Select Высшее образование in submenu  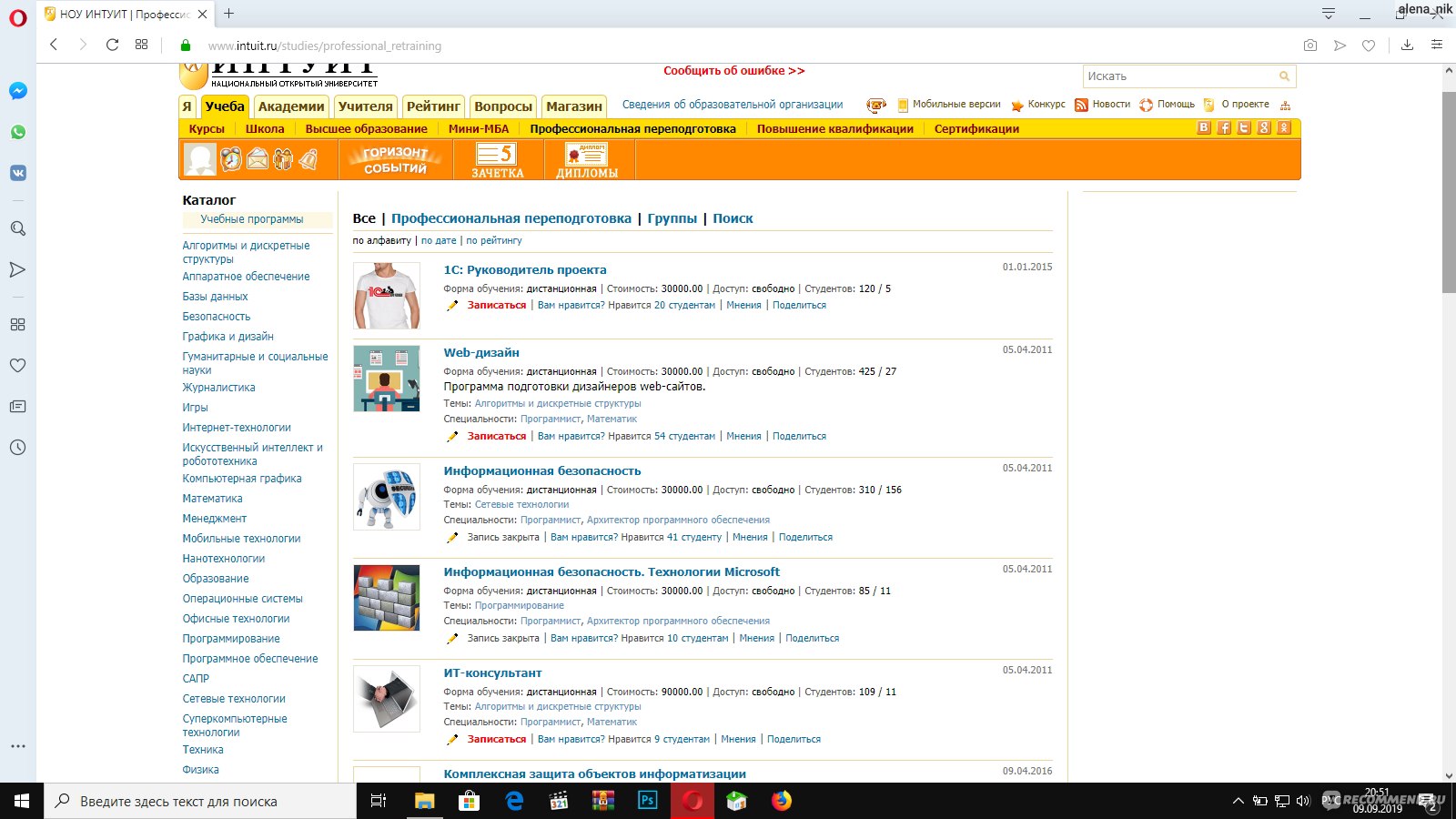(x=366, y=129)
